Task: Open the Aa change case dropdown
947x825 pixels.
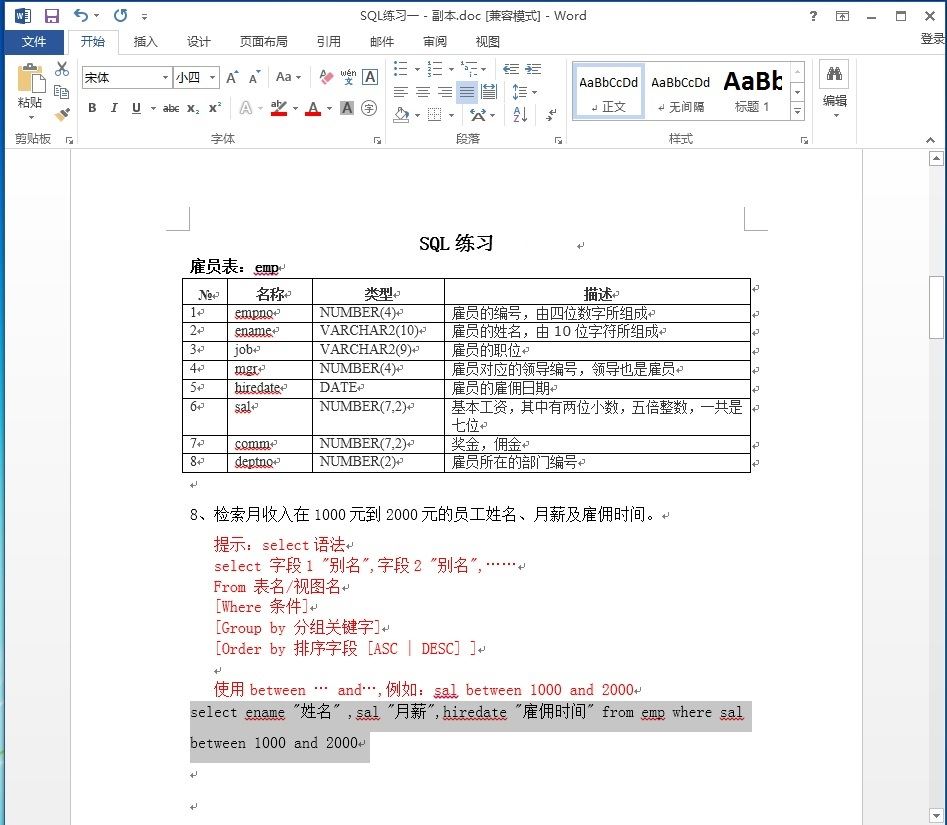Action: (288, 77)
